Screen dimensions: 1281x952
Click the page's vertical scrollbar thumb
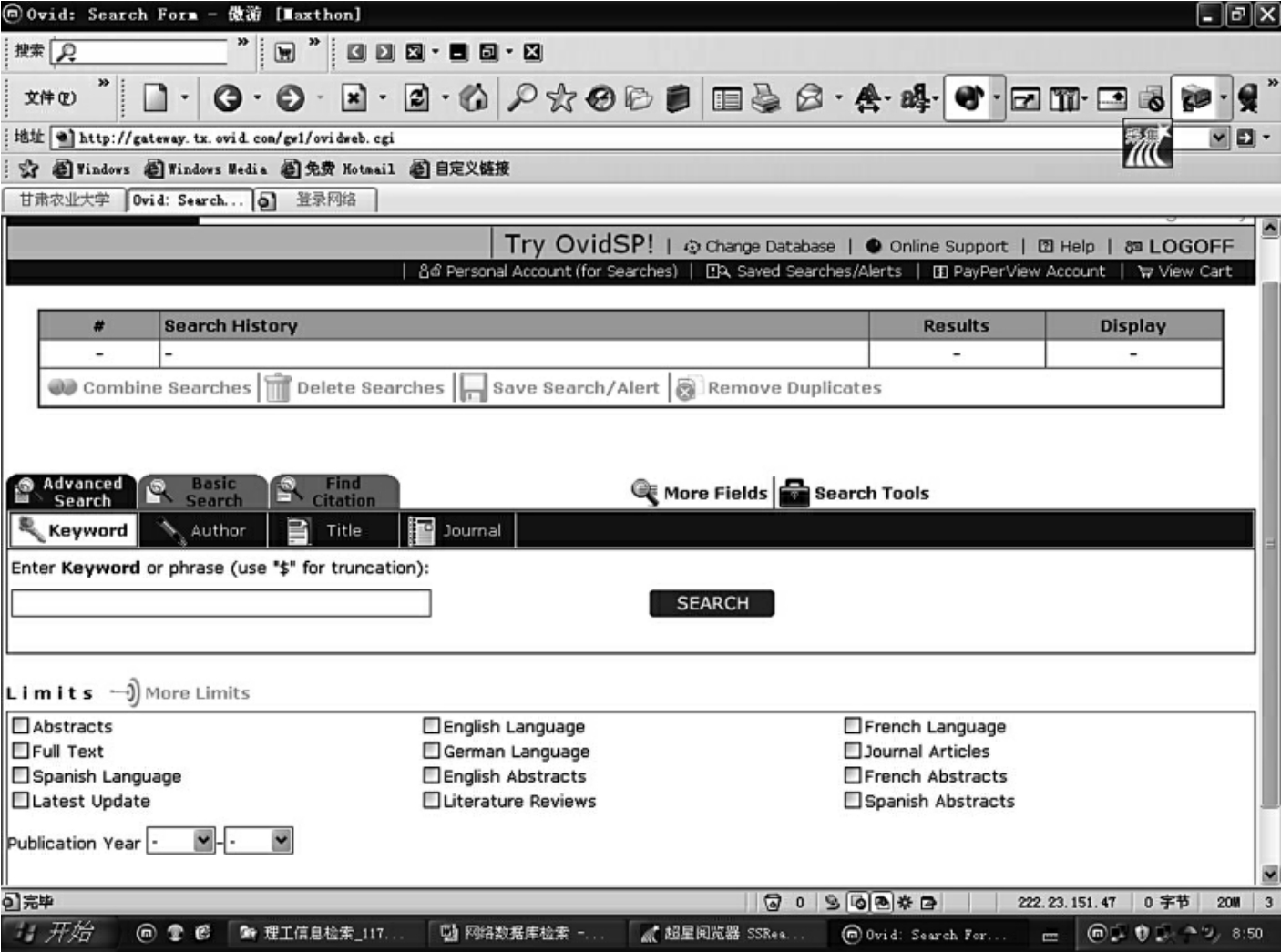tap(1270, 545)
